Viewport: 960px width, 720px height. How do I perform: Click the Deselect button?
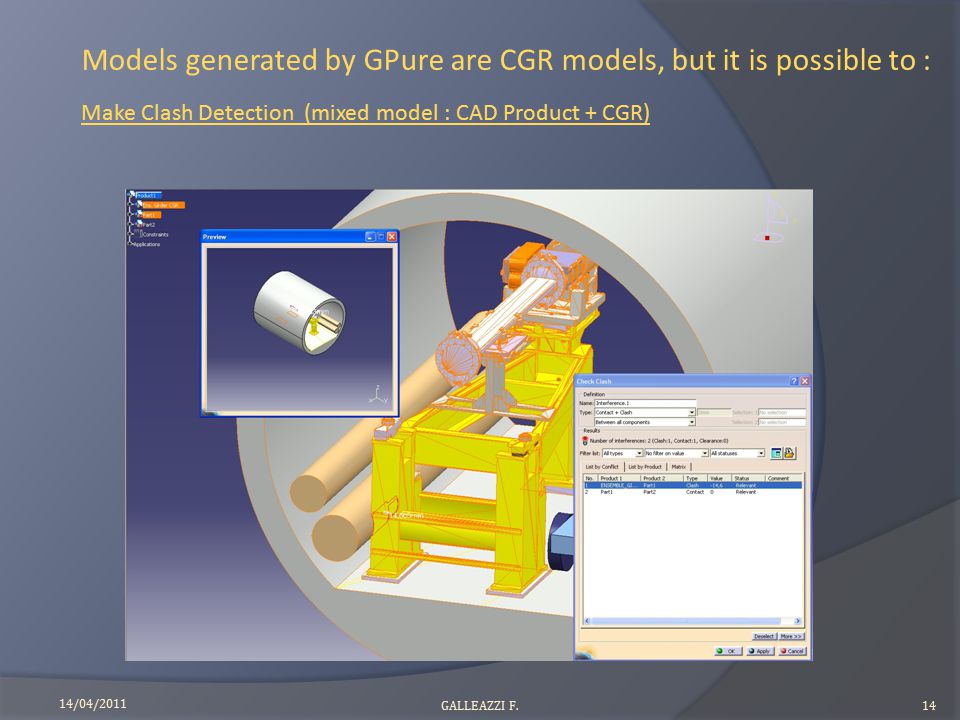coord(763,637)
